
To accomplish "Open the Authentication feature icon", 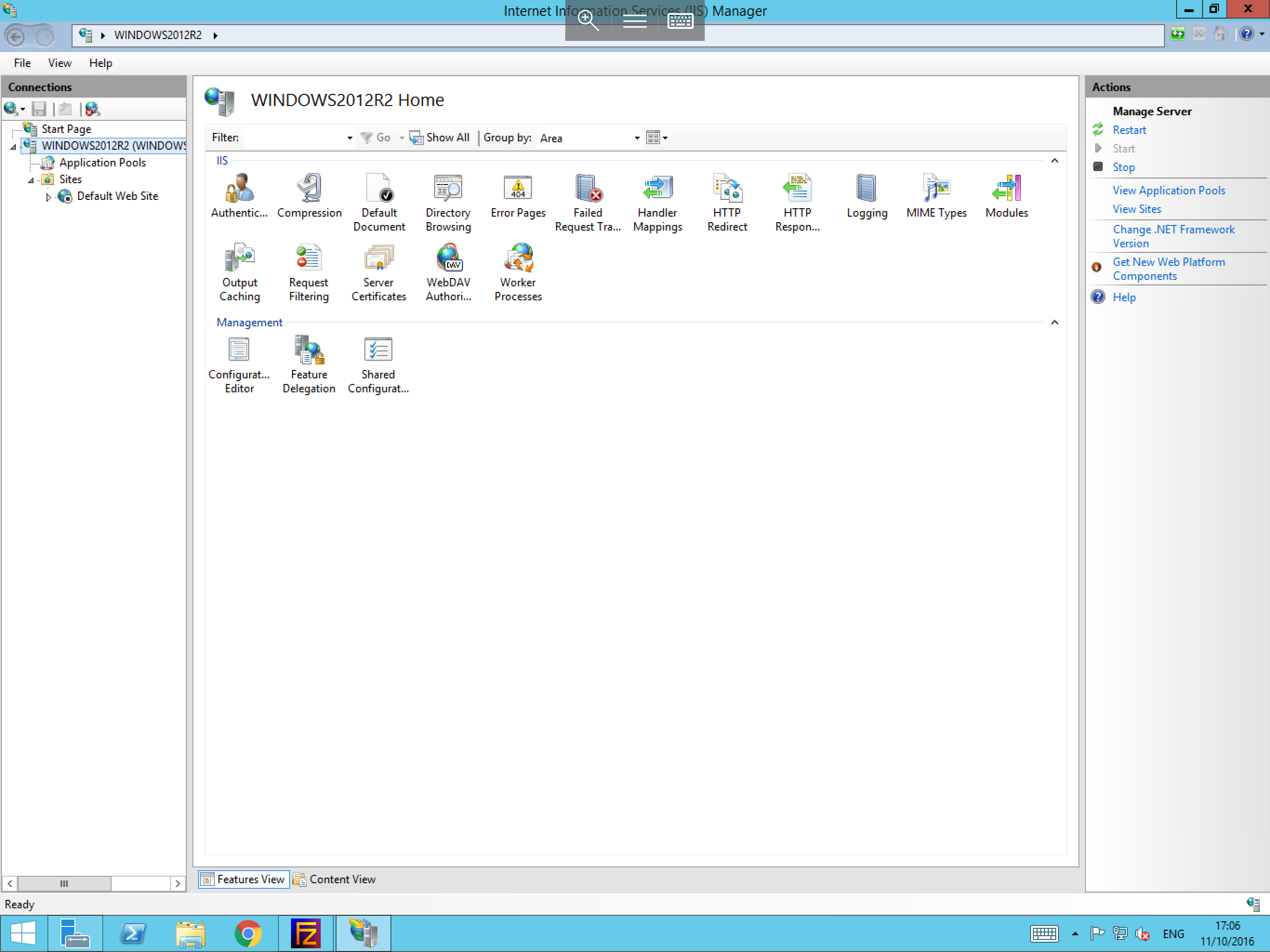I will (239, 196).
